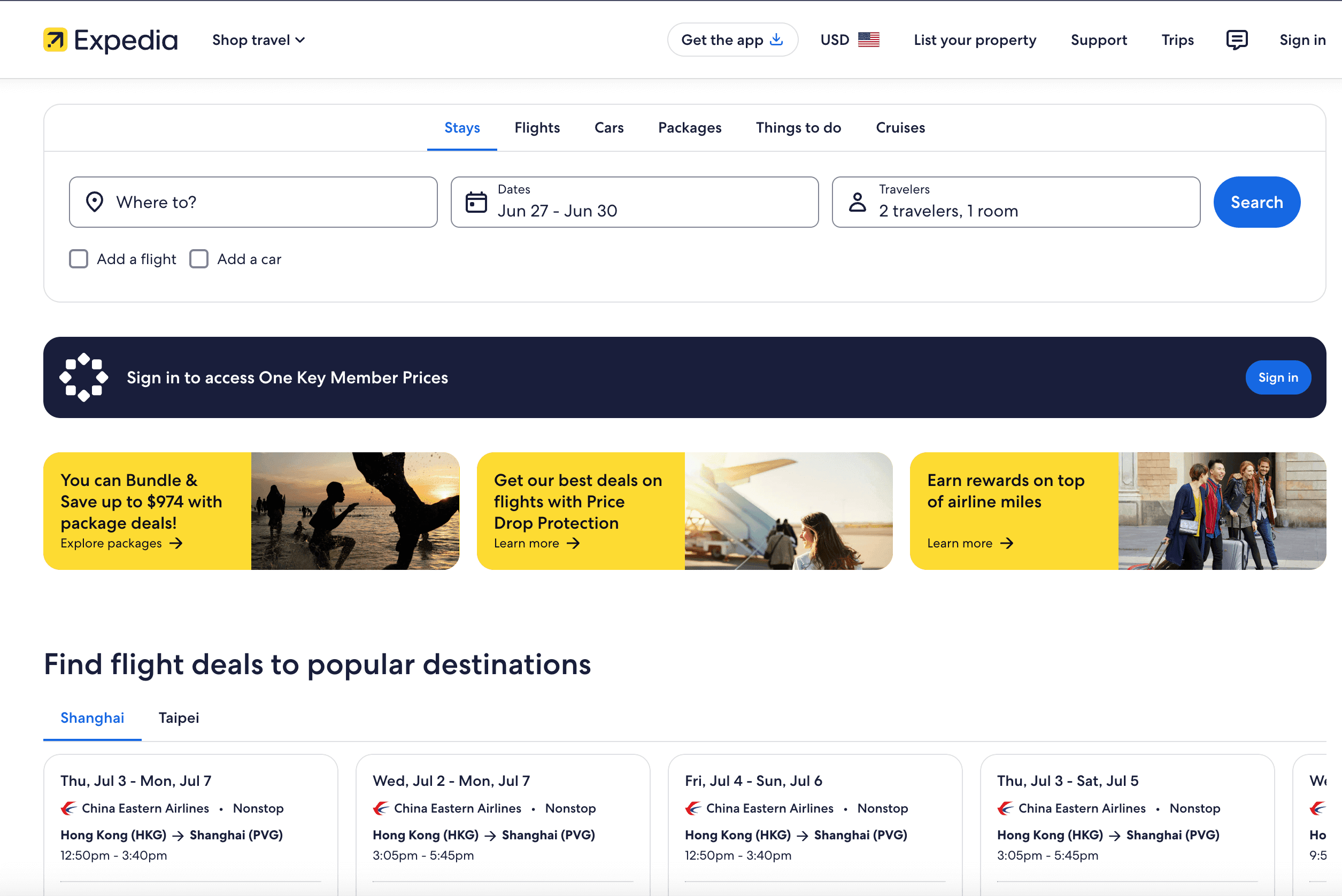Open the Thu, Jul 3 - Sat, Jul 5 flight deal

coord(1127,824)
